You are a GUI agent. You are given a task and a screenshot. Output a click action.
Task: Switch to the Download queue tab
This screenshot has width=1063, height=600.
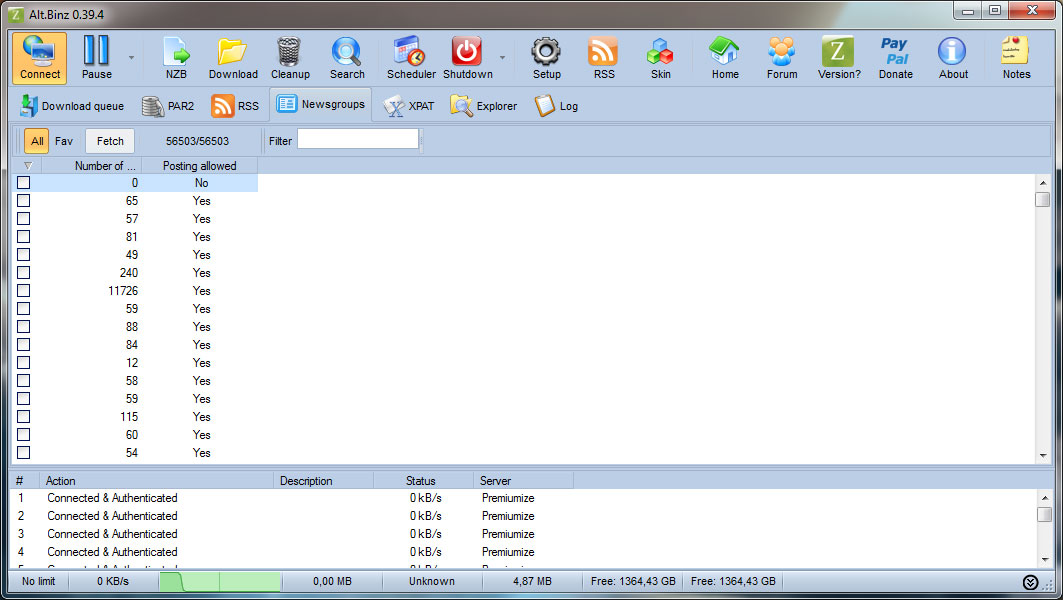coord(72,106)
